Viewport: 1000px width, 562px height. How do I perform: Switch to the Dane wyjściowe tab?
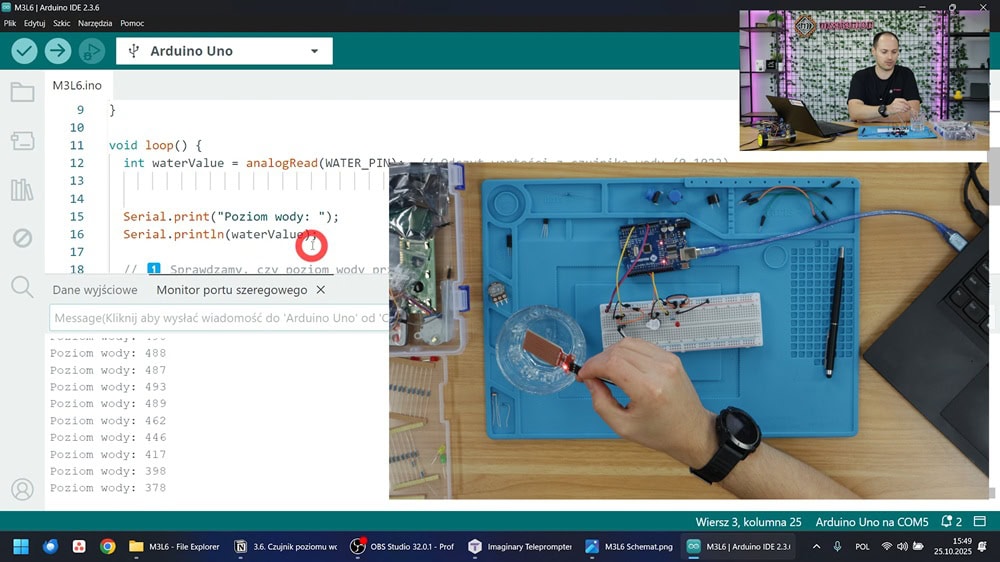[95, 290]
